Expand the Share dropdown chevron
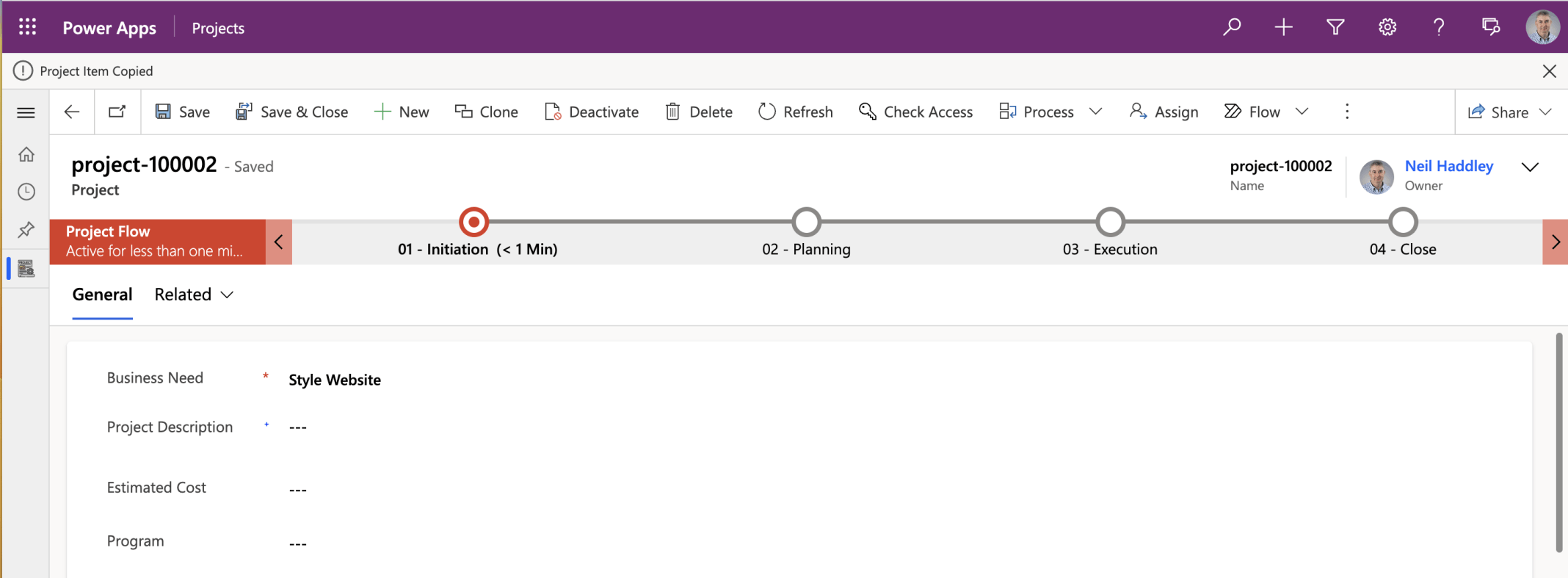 click(1545, 112)
